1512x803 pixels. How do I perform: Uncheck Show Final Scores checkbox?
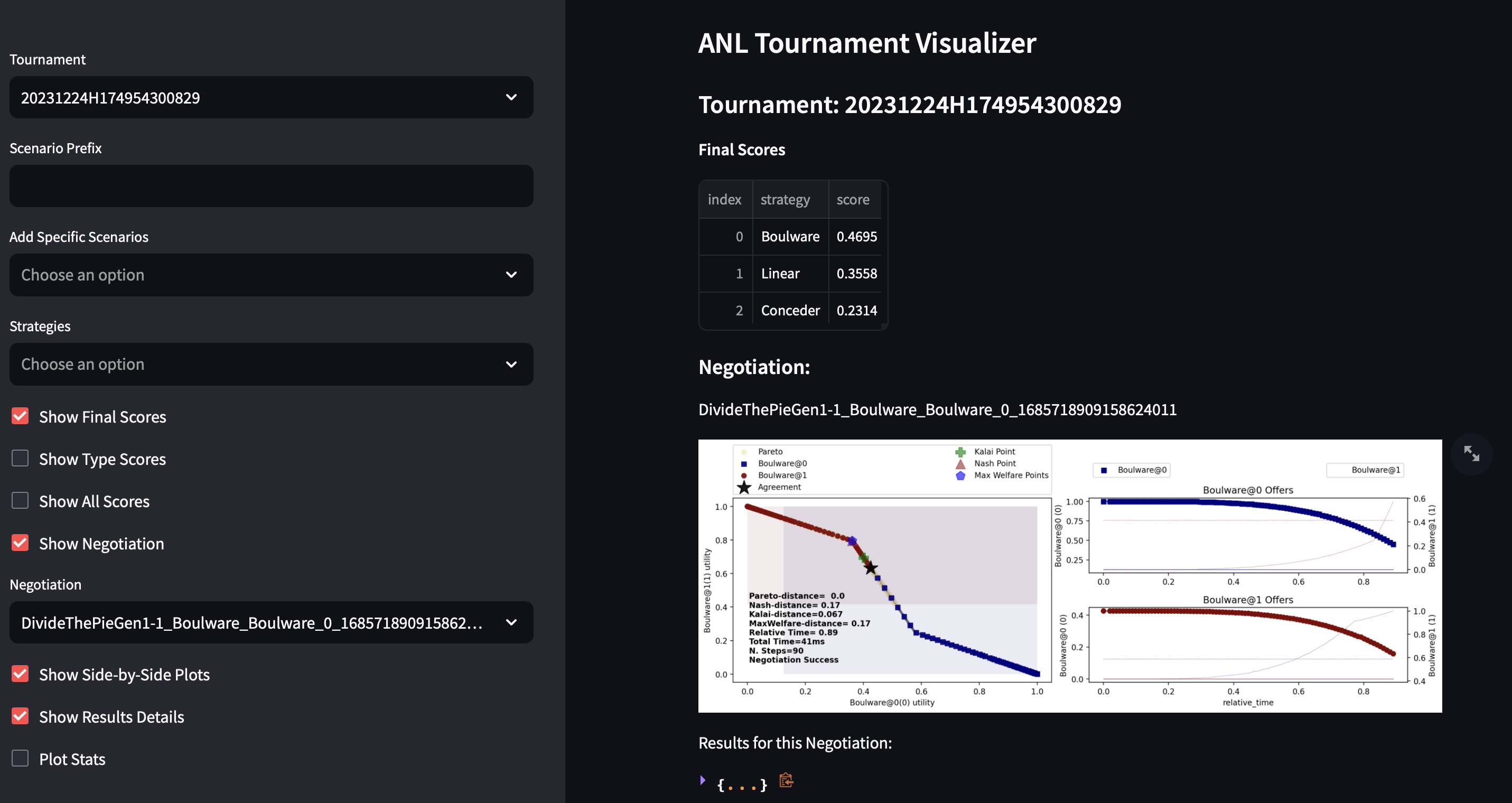(20, 416)
